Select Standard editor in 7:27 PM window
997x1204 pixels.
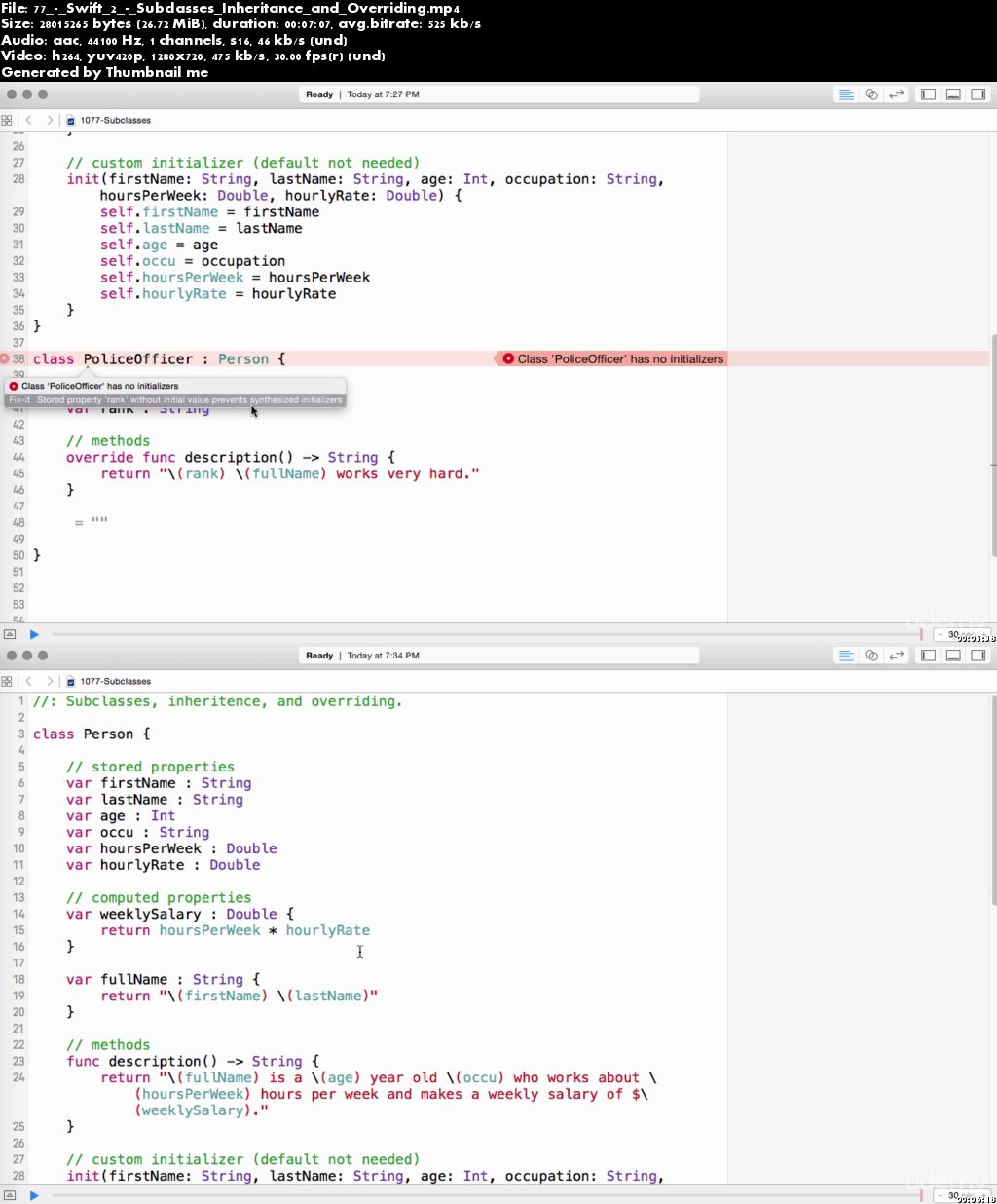(846, 94)
